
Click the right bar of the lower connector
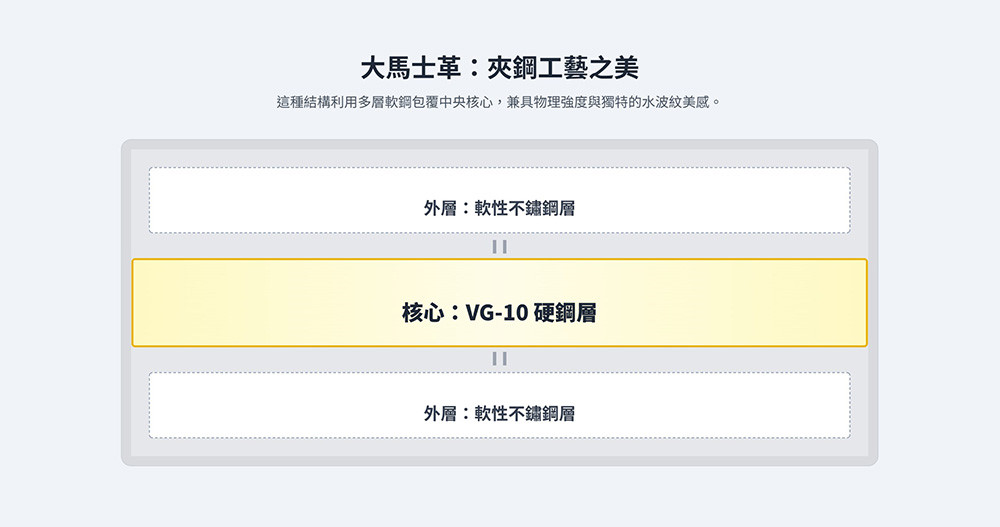[x=504, y=358]
